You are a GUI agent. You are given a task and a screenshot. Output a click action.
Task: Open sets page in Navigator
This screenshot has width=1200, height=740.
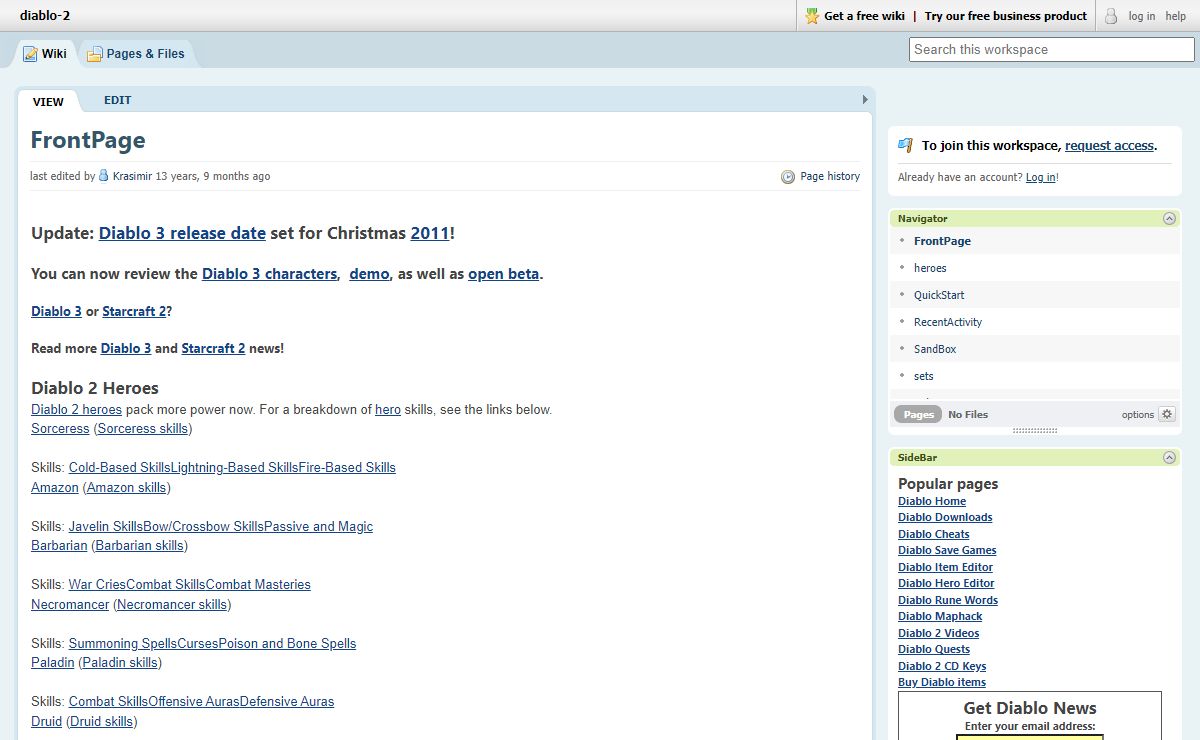(x=924, y=376)
